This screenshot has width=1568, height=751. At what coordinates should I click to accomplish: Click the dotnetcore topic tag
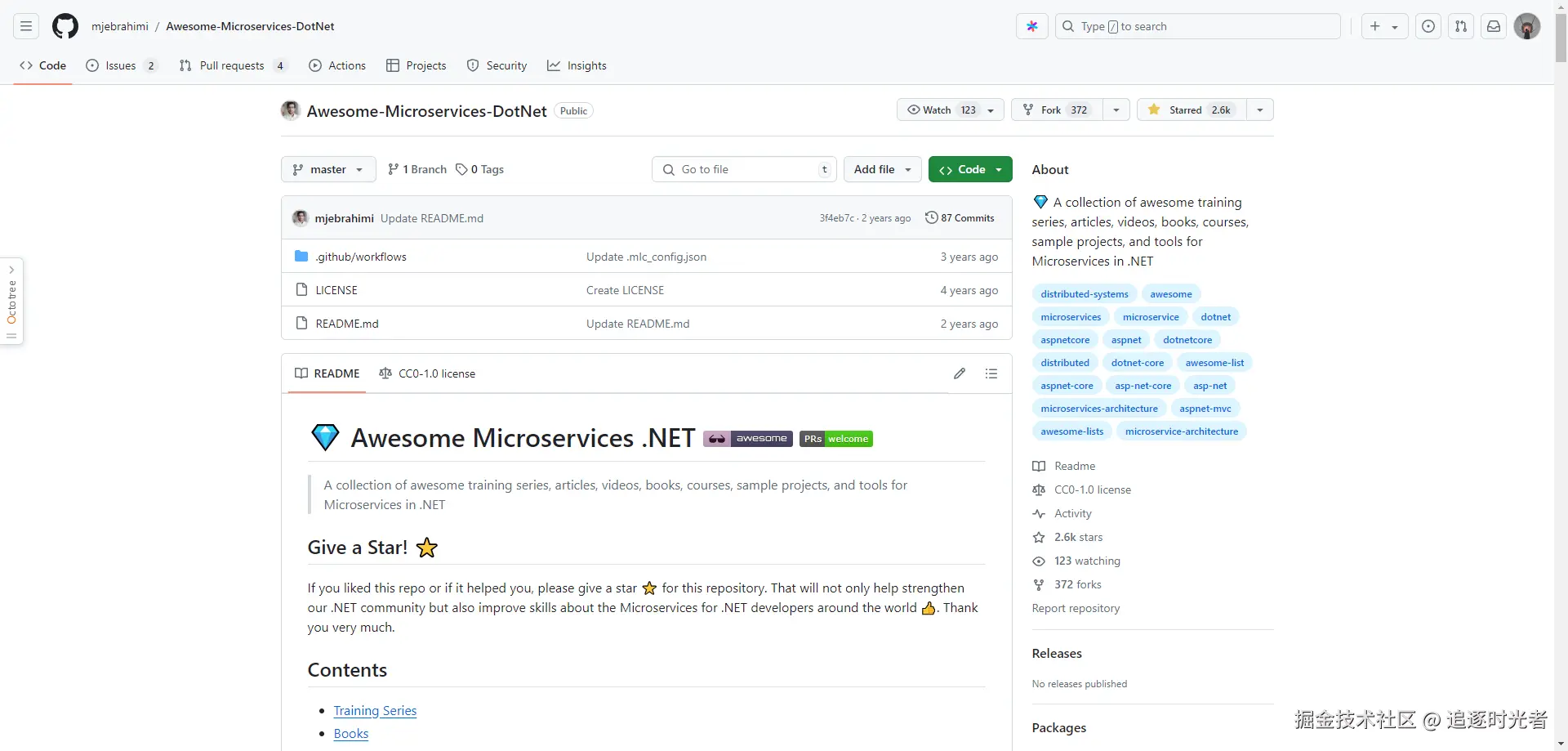tap(1187, 340)
